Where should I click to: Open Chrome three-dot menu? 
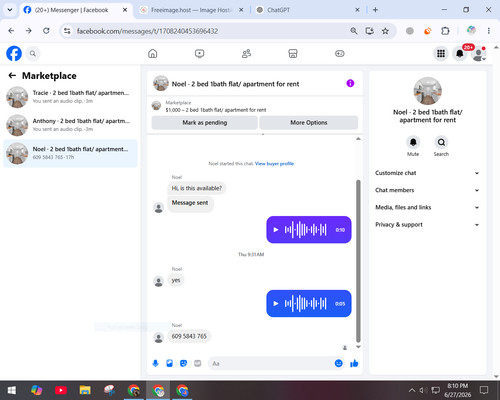489,31
